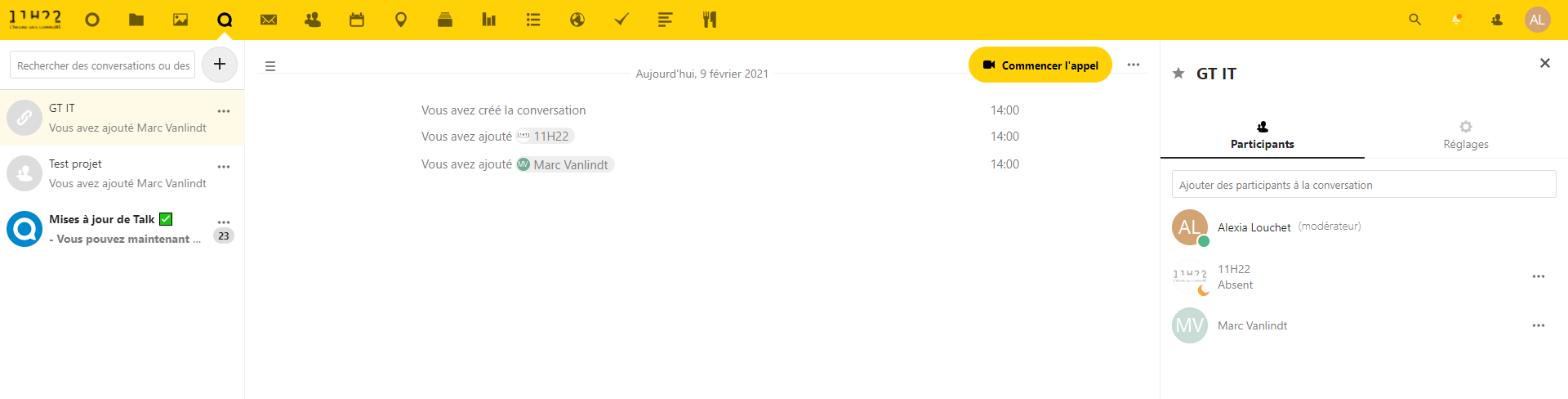Click the notifications bell icon

(x=1456, y=20)
